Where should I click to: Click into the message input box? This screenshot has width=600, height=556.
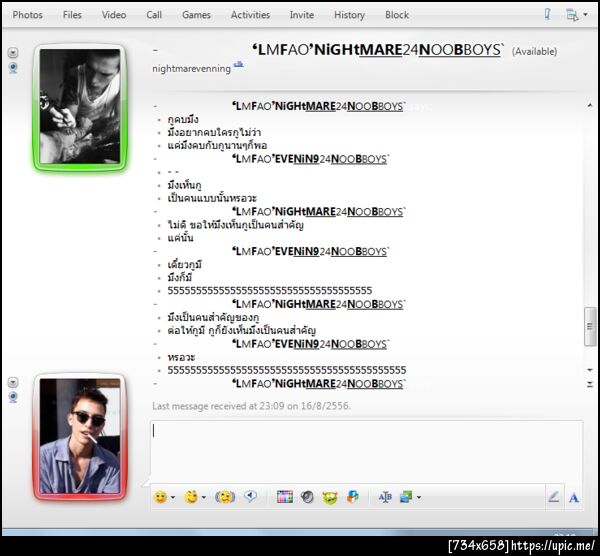tap(366, 452)
